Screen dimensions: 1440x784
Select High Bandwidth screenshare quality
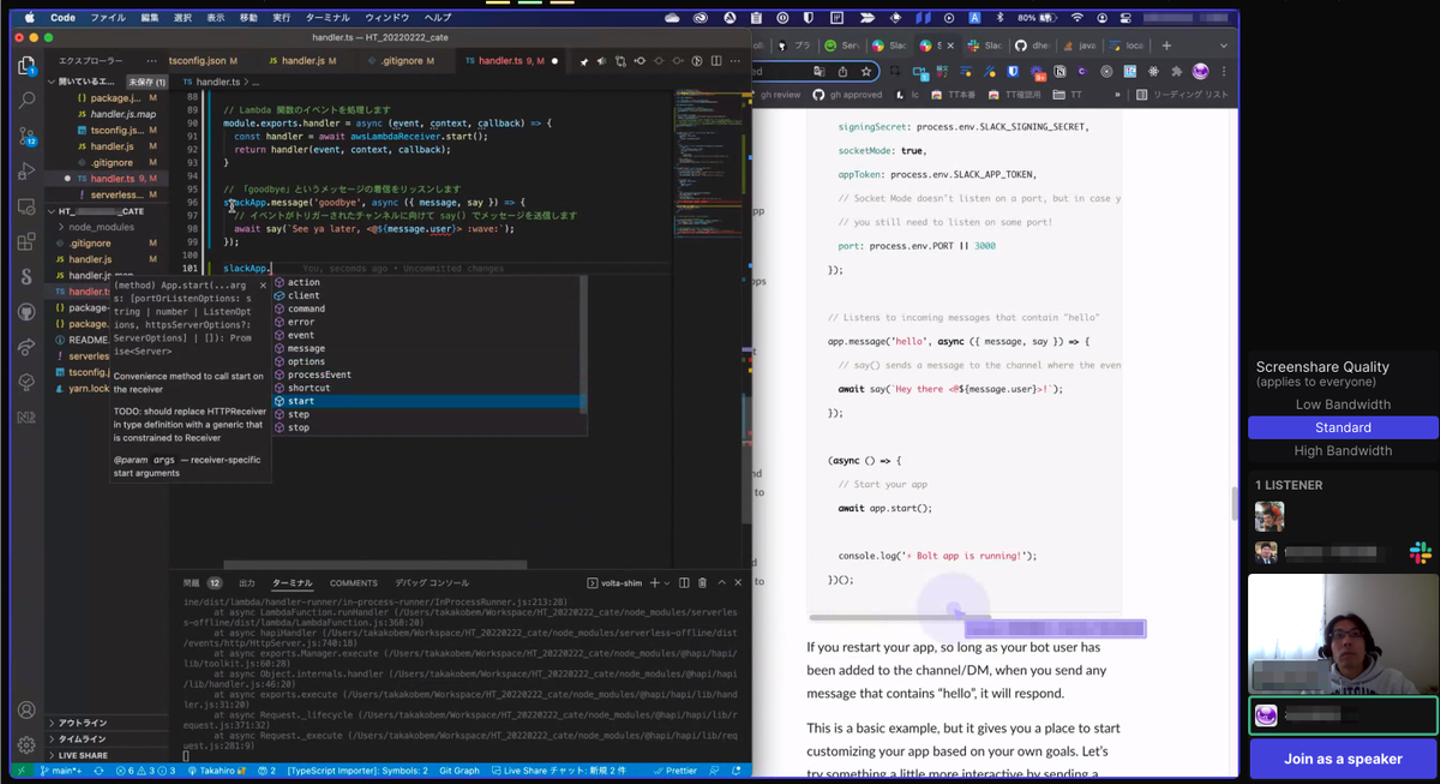(1342, 451)
